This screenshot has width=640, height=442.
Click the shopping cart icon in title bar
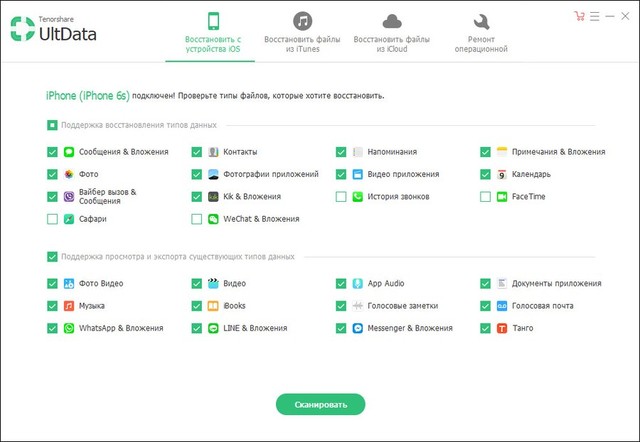[579, 16]
